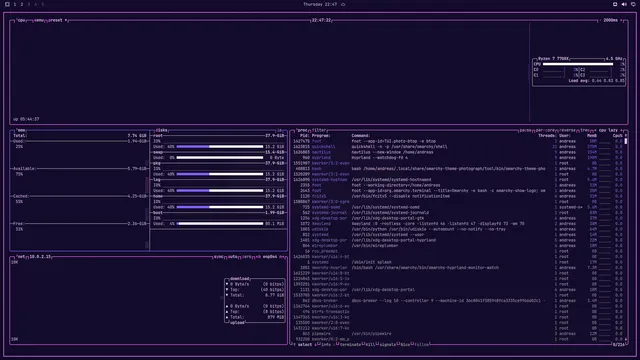640x360 pixels.
Task: Click the MemB column header
Action: pyautogui.click(x=592, y=136)
